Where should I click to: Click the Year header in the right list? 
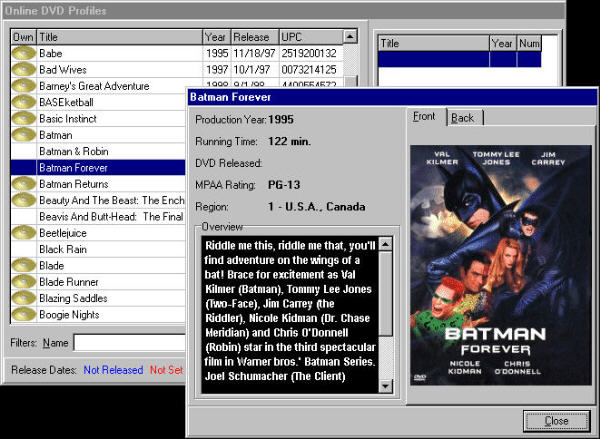coord(503,43)
